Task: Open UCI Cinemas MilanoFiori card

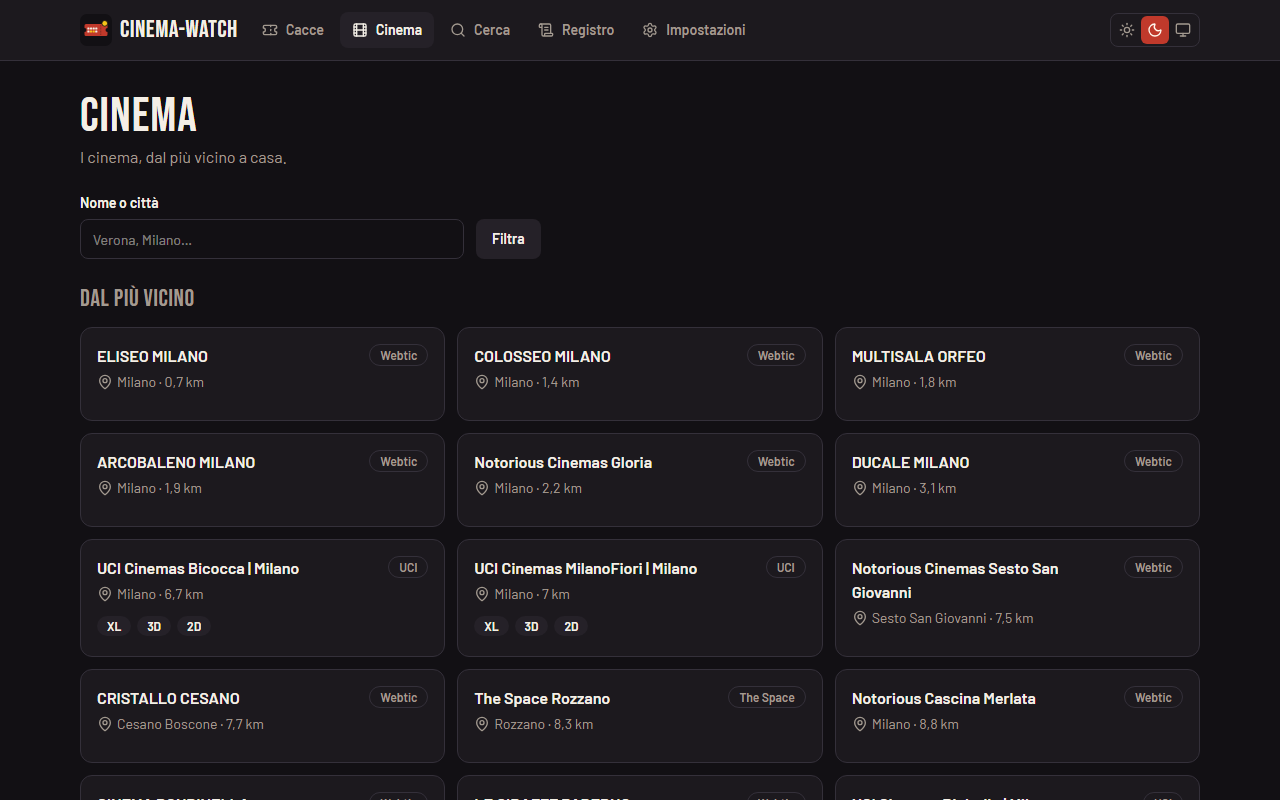Action: pos(640,598)
